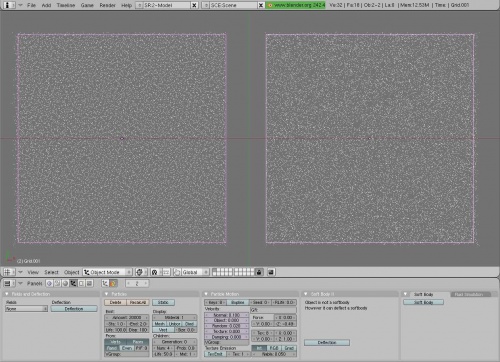Select the Physics sub-context button

[114, 283]
